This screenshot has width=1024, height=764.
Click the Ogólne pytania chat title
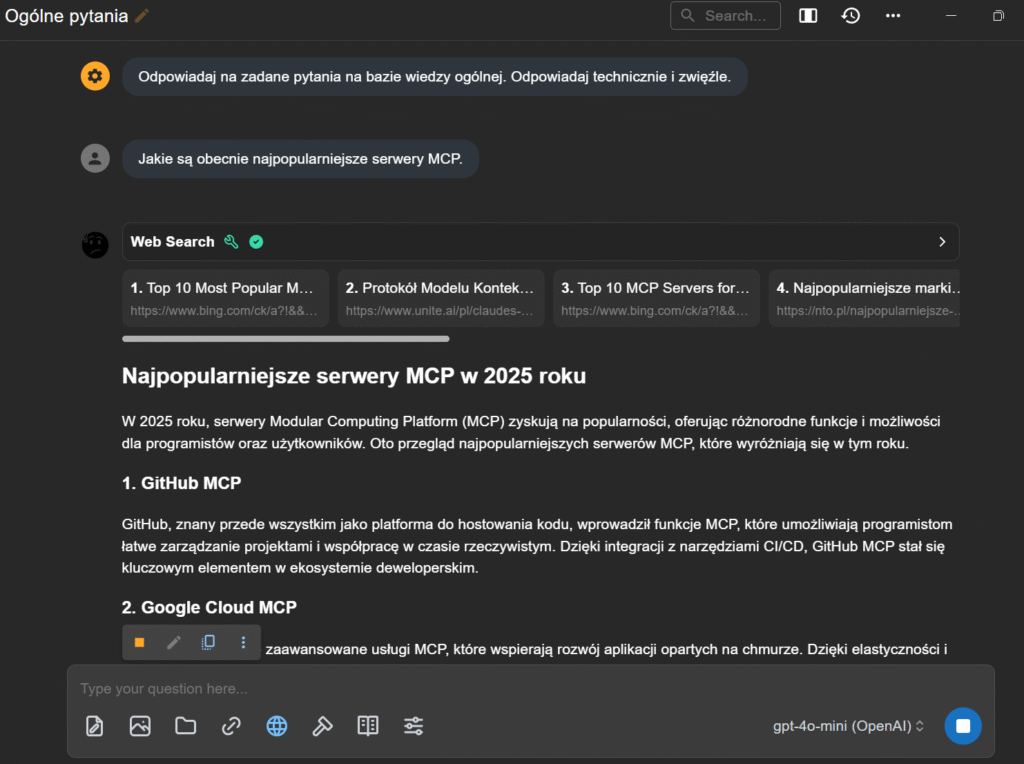coord(67,16)
